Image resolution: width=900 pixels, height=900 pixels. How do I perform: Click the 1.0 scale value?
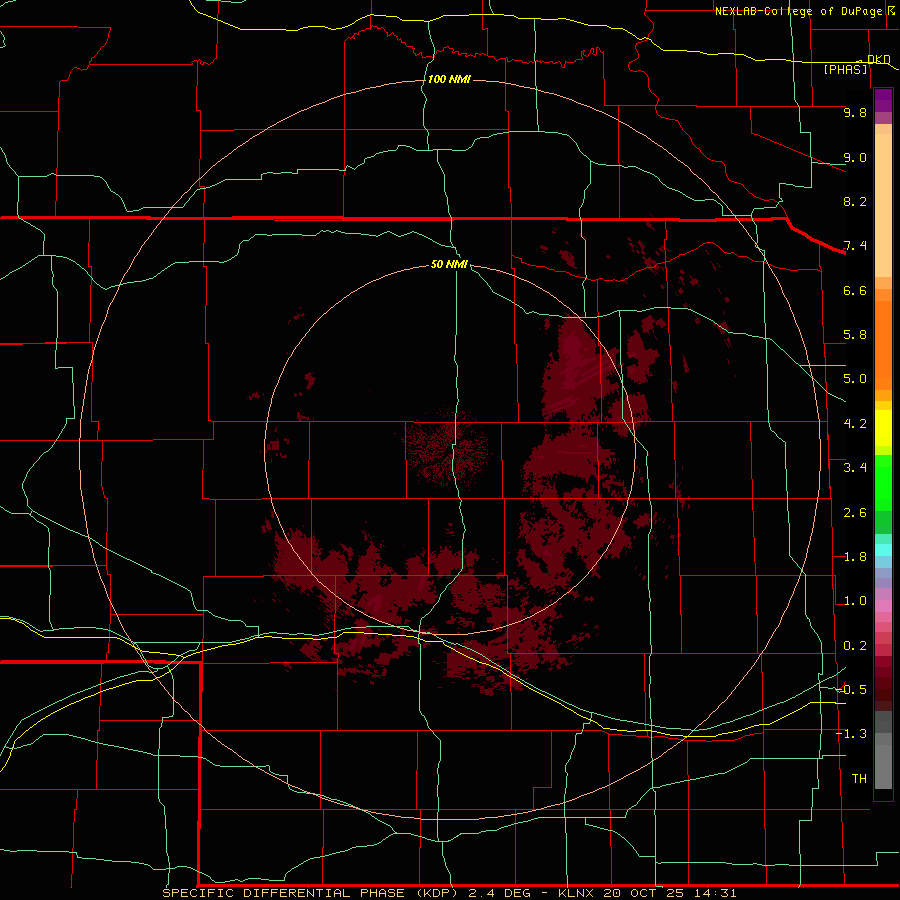tap(855, 601)
